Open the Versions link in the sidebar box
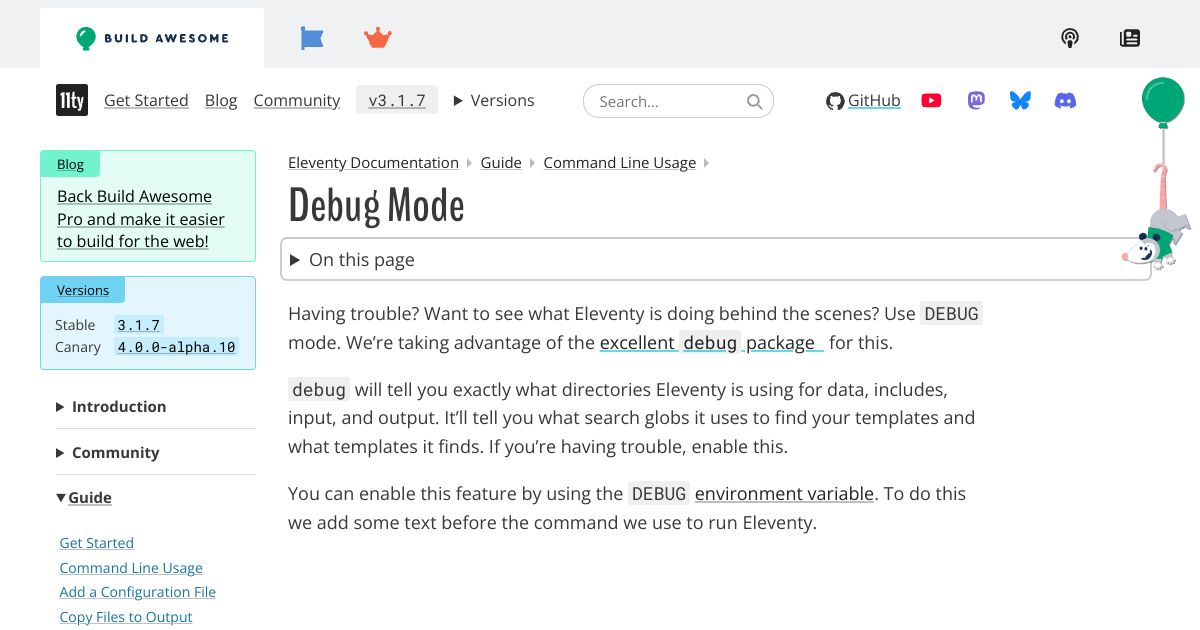This screenshot has height=630, width=1200. coord(83,290)
